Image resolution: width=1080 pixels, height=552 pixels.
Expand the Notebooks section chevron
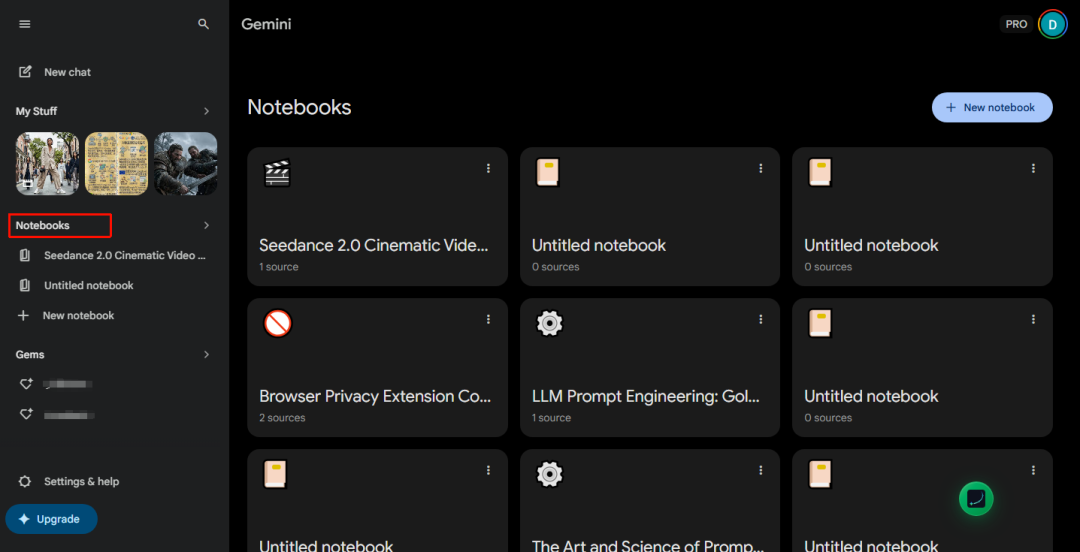tap(206, 225)
